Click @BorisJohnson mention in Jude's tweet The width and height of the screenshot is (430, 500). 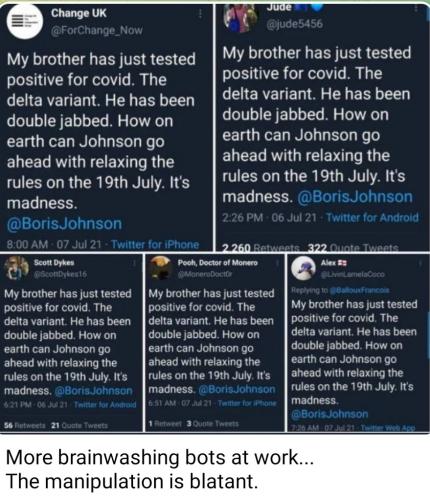pyautogui.click(x=355, y=197)
